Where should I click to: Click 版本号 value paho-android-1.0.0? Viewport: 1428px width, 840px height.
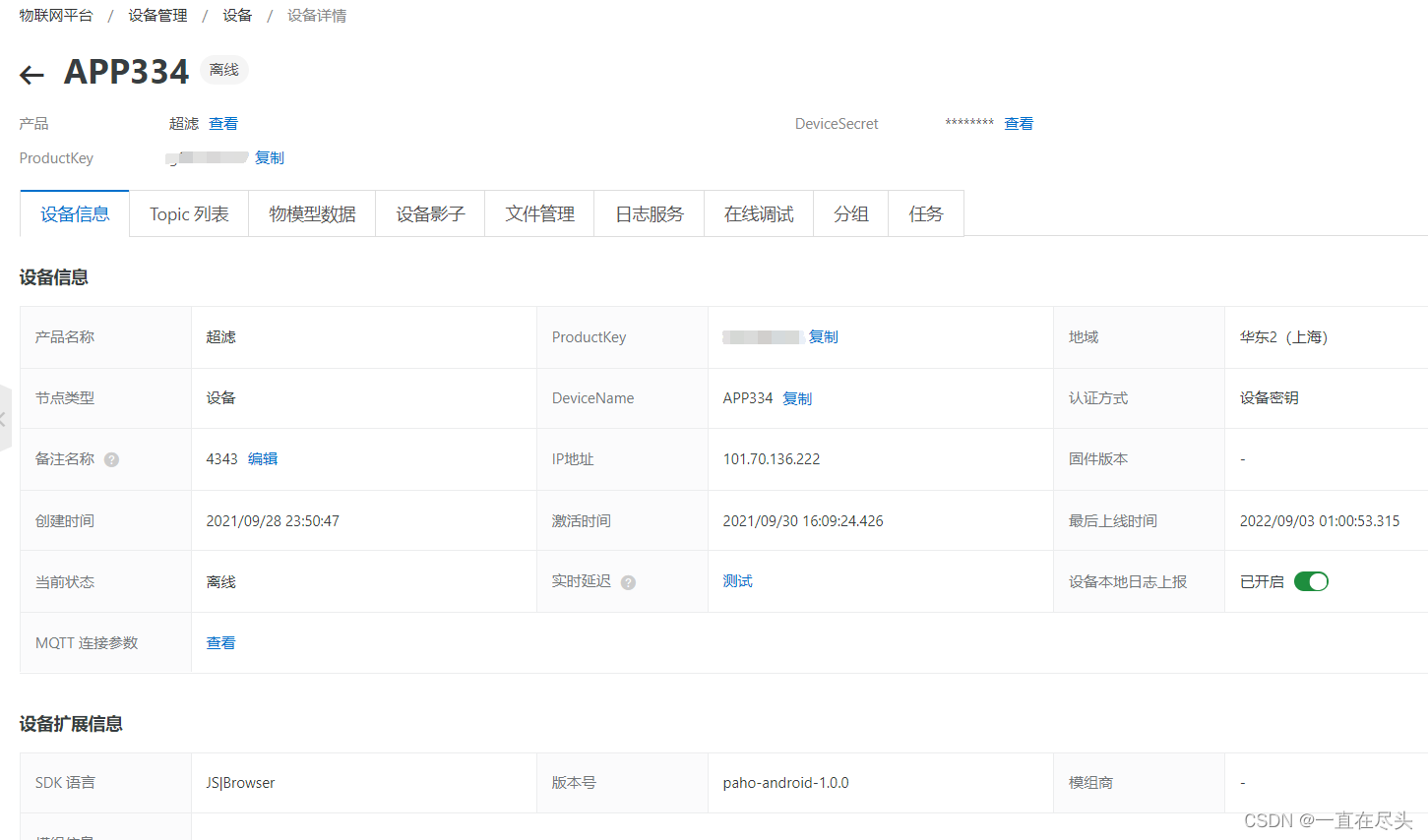coord(785,783)
